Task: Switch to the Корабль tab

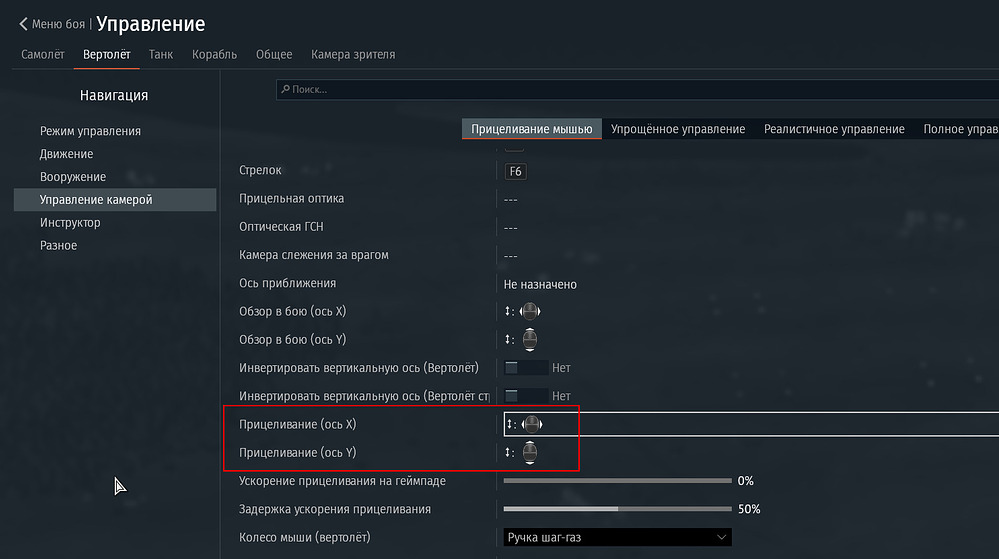Action: 214,55
